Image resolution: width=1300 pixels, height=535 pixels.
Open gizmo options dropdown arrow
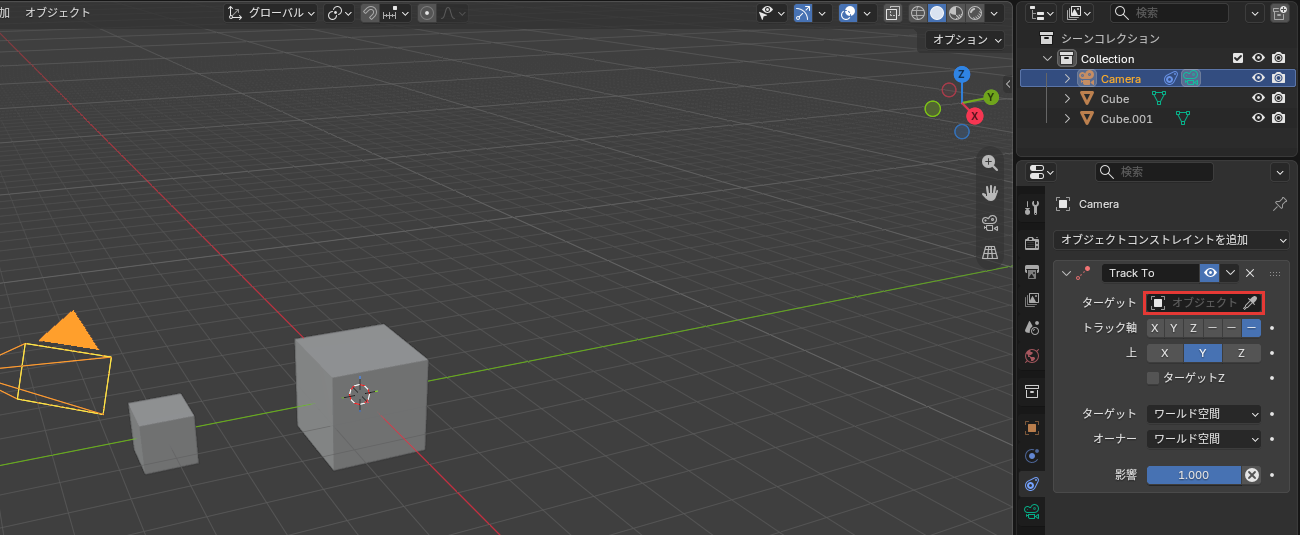coord(822,13)
